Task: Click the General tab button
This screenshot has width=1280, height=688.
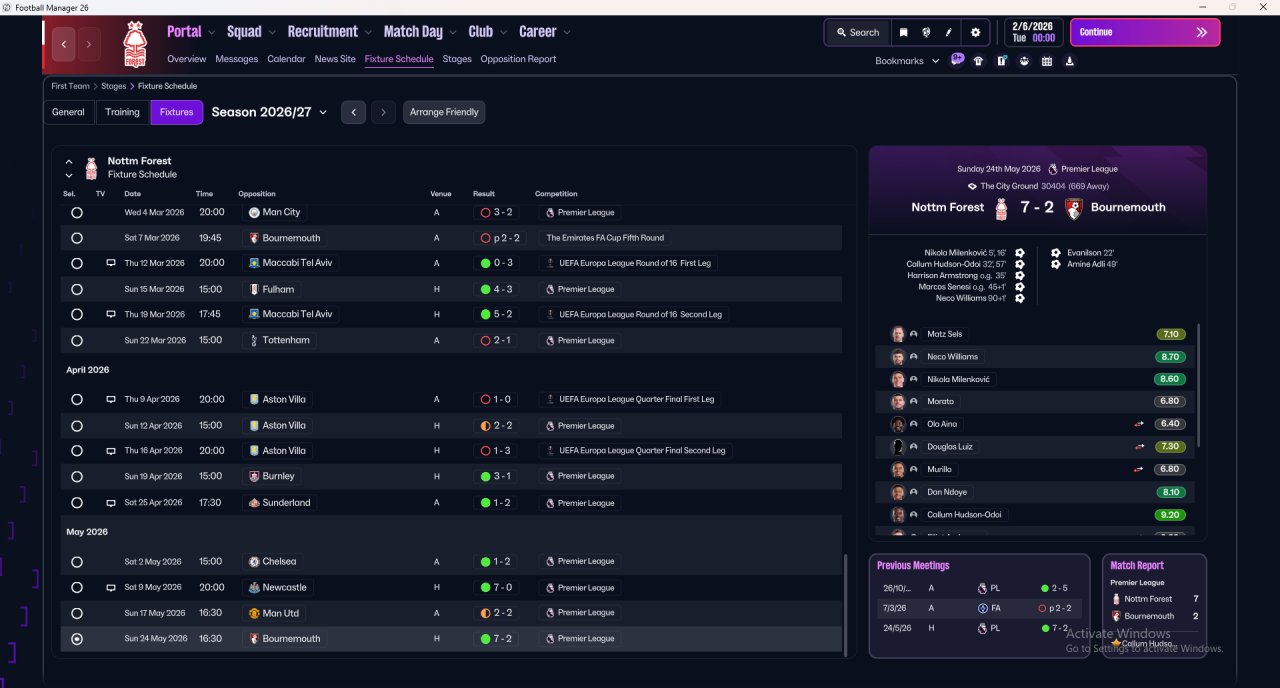Action: coord(68,112)
